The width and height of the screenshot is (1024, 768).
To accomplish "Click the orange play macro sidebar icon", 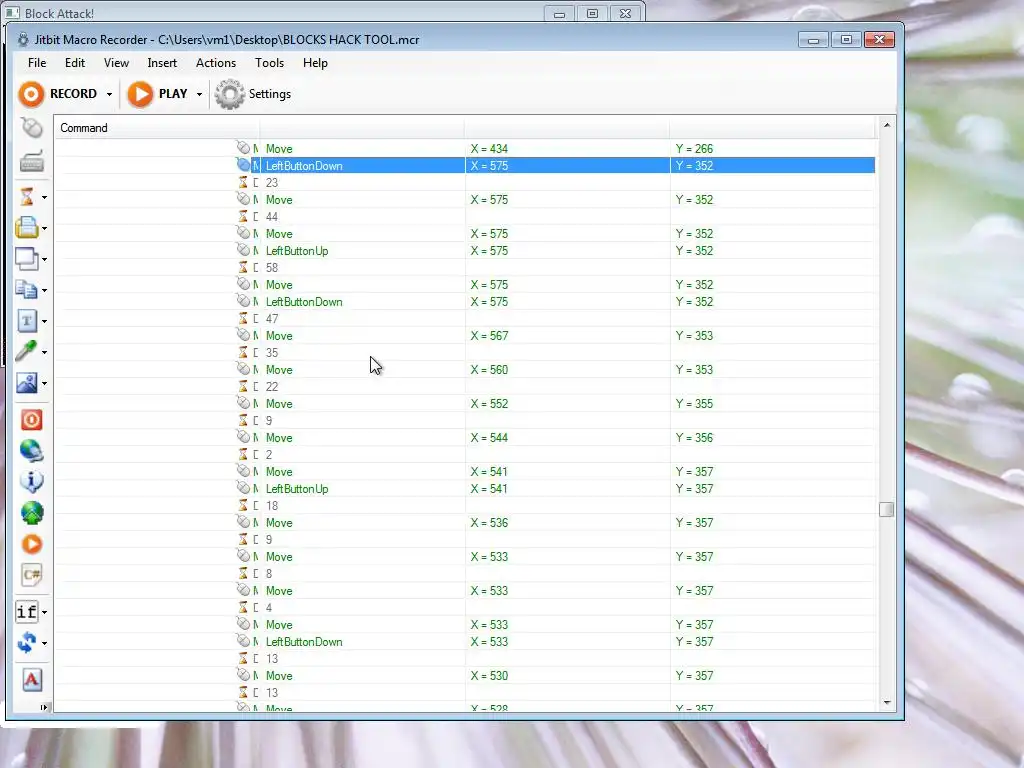I will point(31,544).
